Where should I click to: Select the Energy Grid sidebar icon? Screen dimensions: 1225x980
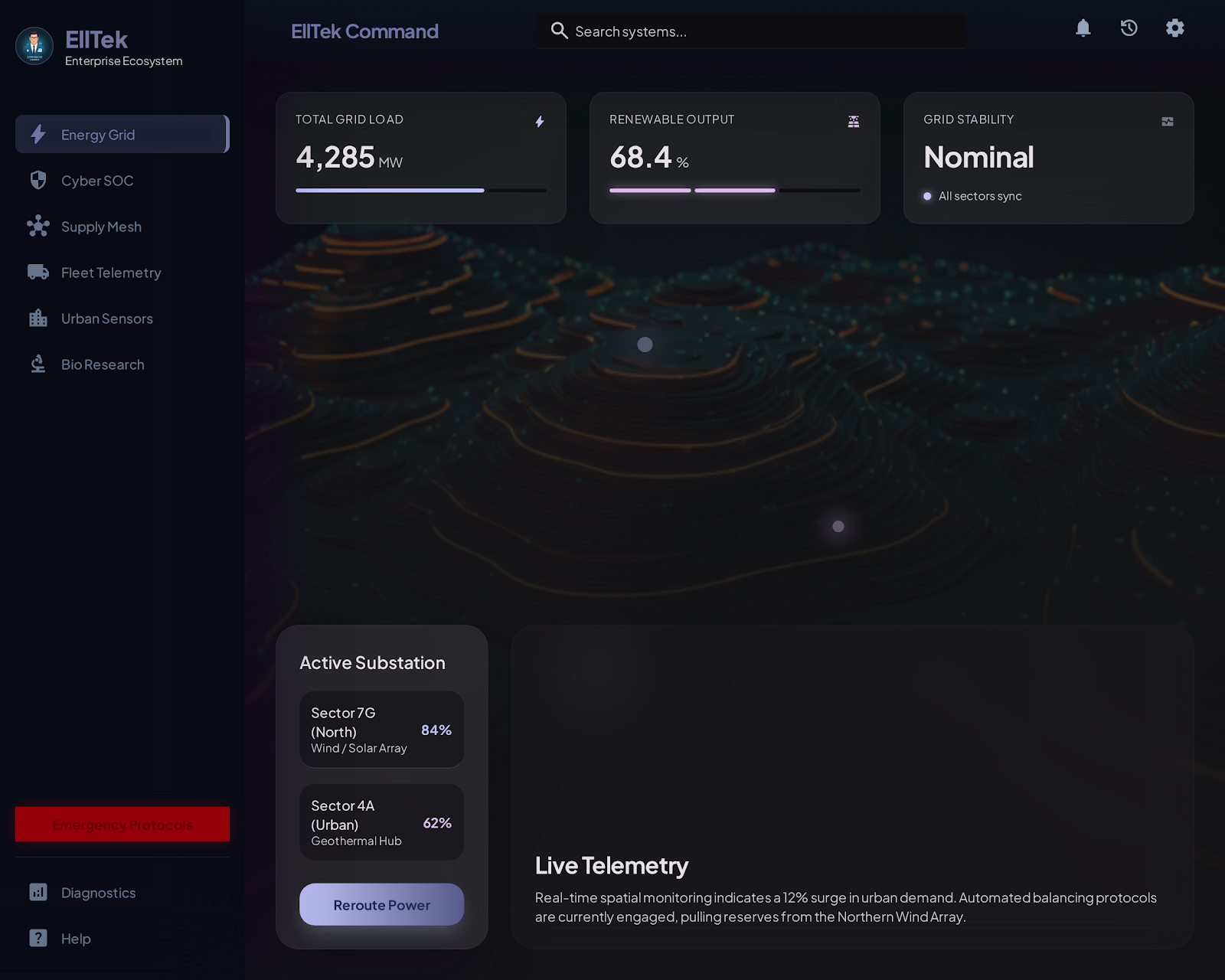tap(37, 134)
